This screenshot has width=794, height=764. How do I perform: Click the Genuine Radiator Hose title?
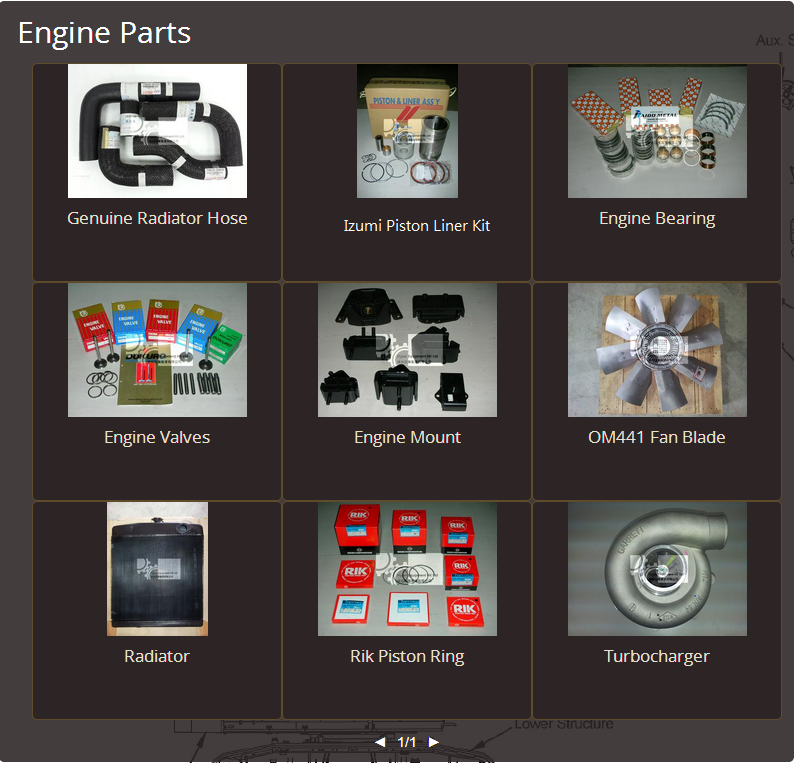click(x=157, y=218)
